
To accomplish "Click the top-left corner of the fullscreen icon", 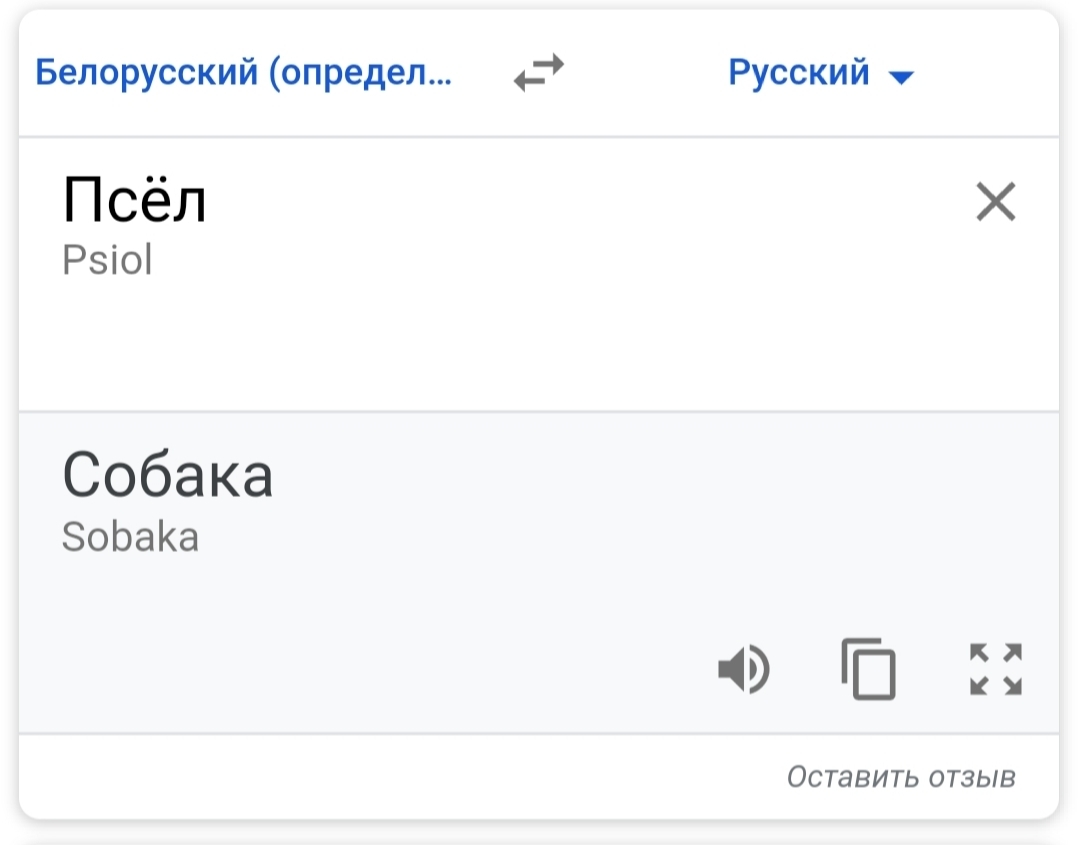I will point(979,652).
